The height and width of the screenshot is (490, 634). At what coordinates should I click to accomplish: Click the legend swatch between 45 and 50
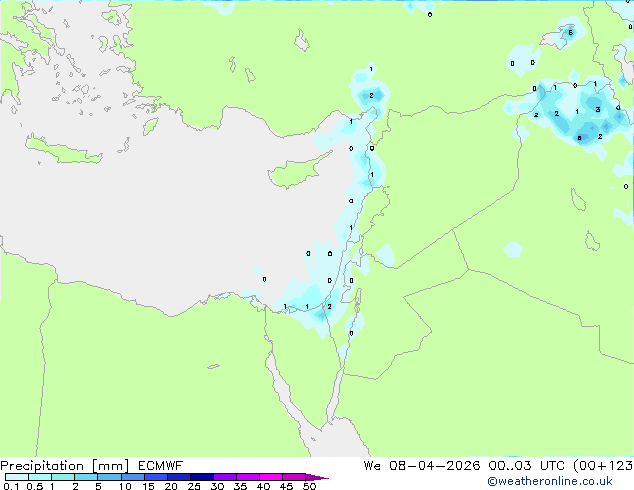[294, 477]
